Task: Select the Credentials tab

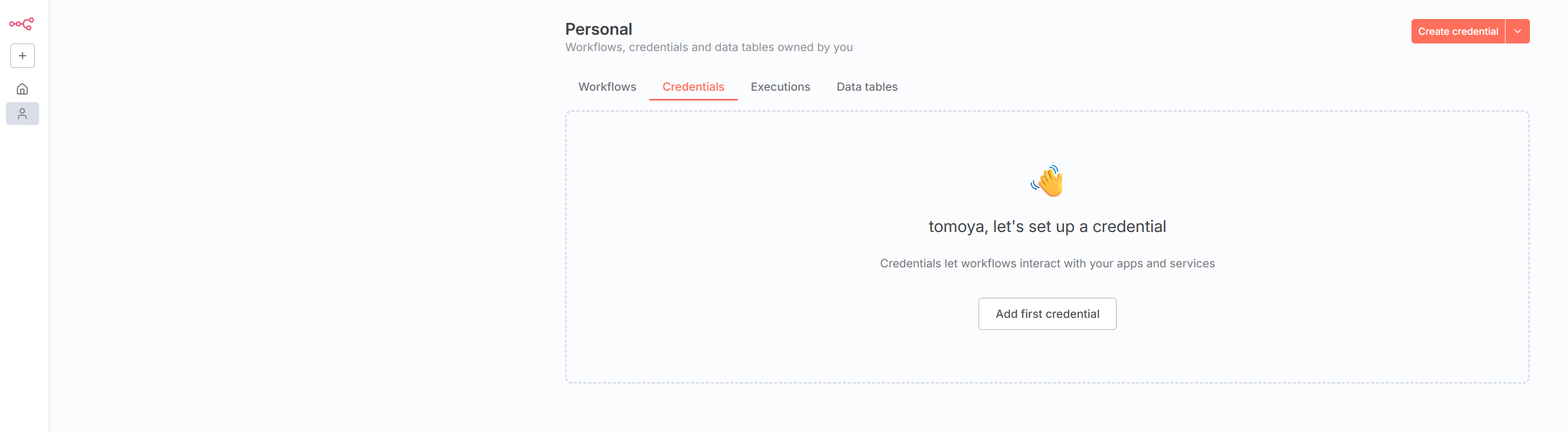Action: pyautogui.click(x=693, y=87)
